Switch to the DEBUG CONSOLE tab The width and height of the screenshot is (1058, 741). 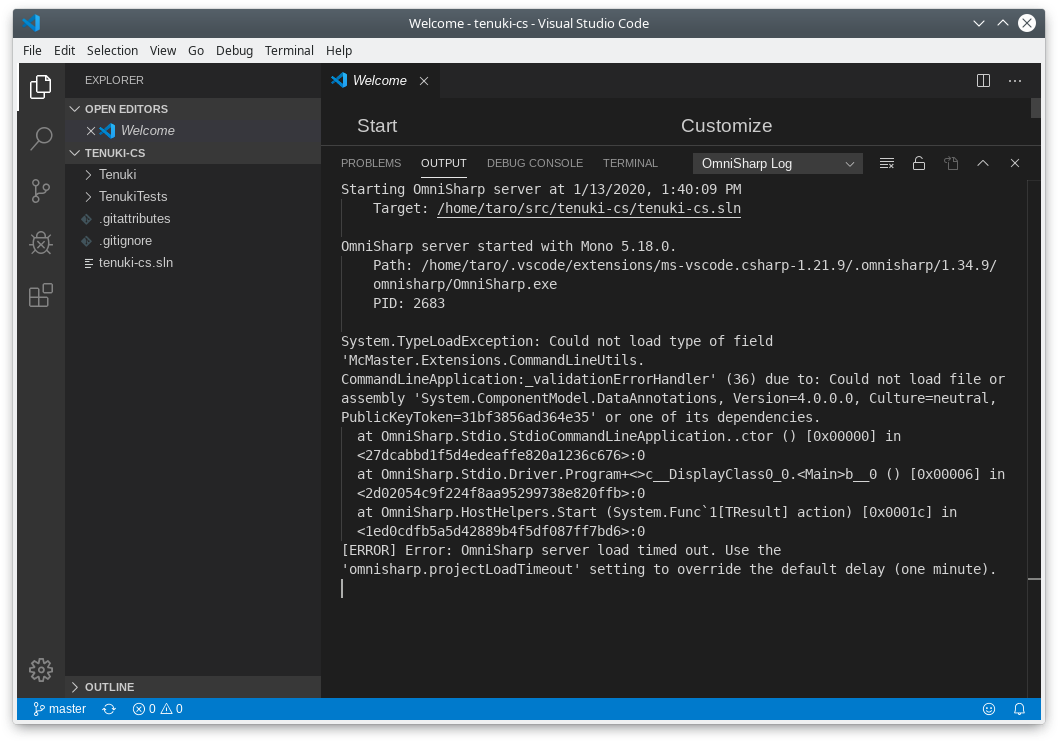[534, 162]
